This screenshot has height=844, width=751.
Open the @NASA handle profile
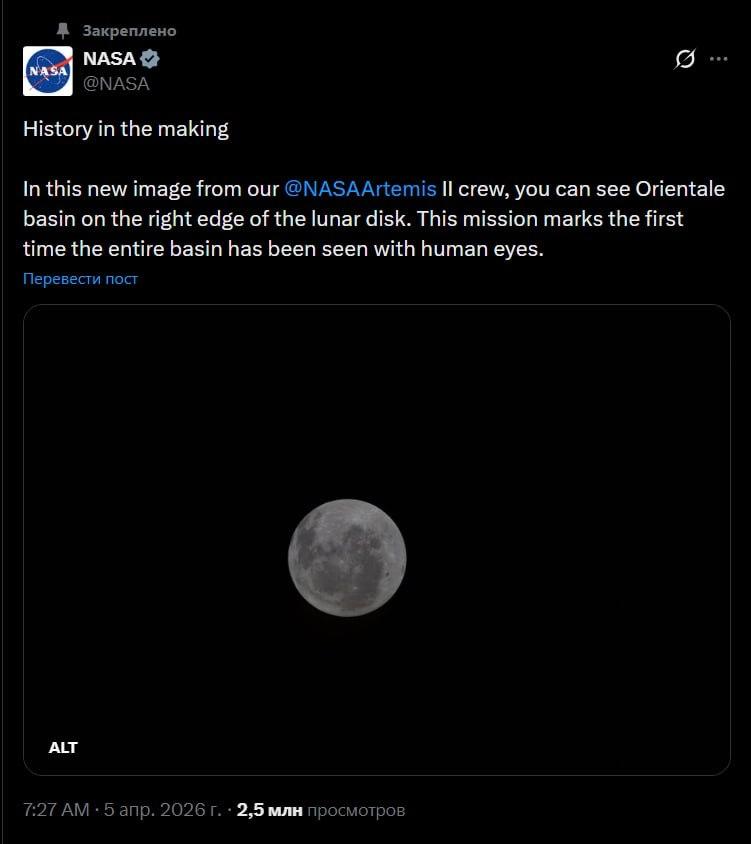click(116, 84)
